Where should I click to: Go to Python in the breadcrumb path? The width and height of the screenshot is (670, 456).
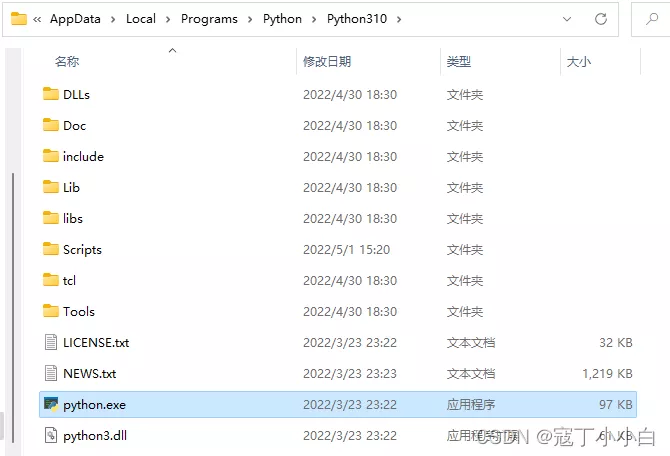point(282,19)
